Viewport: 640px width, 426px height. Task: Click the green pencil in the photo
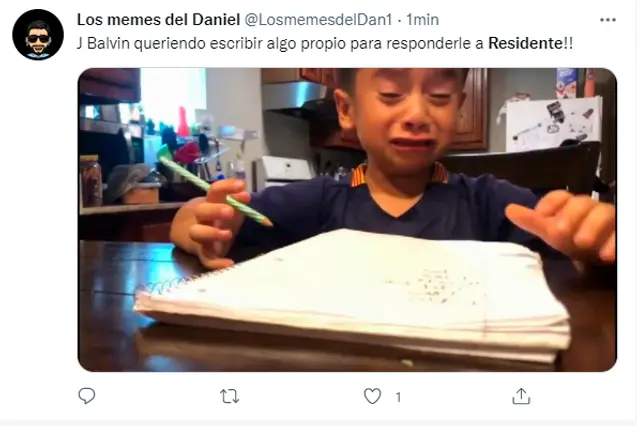tap(215, 191)
